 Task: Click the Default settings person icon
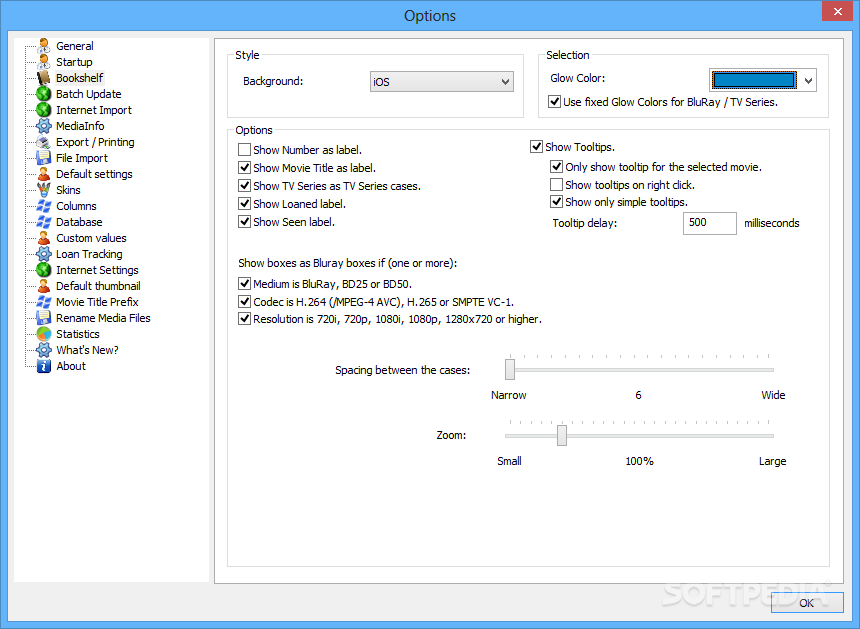44,174
